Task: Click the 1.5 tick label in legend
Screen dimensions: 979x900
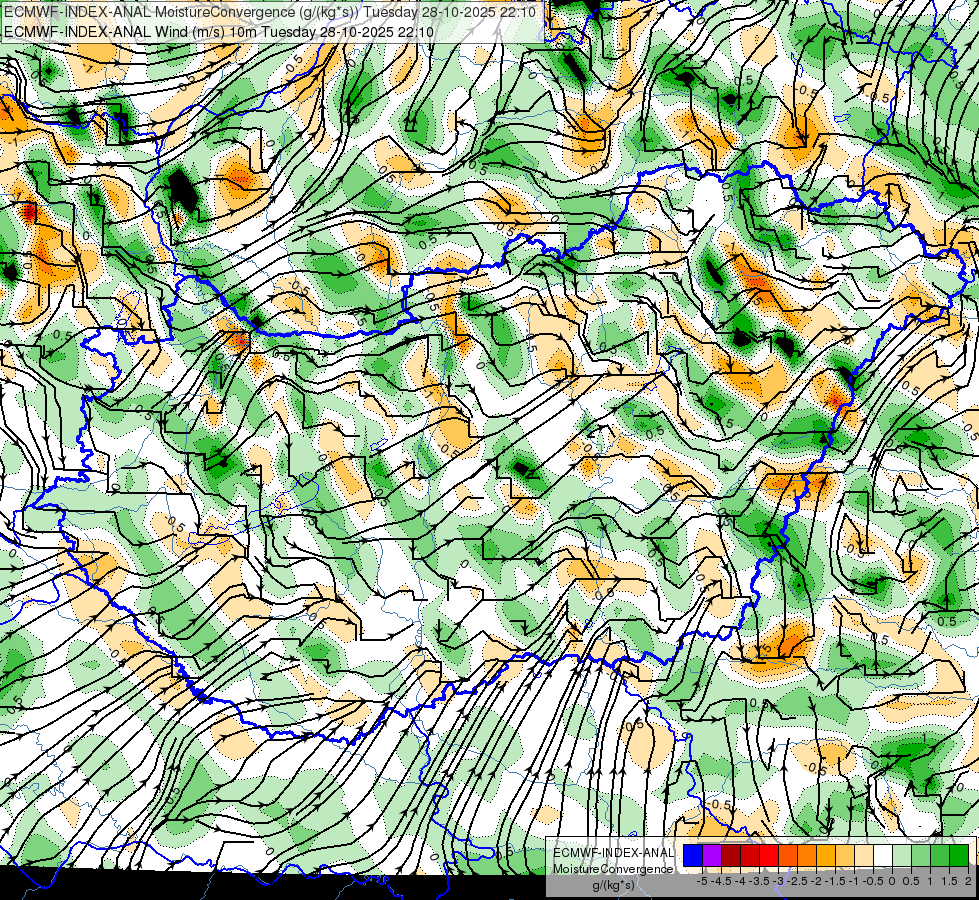Action: point(950,881)
